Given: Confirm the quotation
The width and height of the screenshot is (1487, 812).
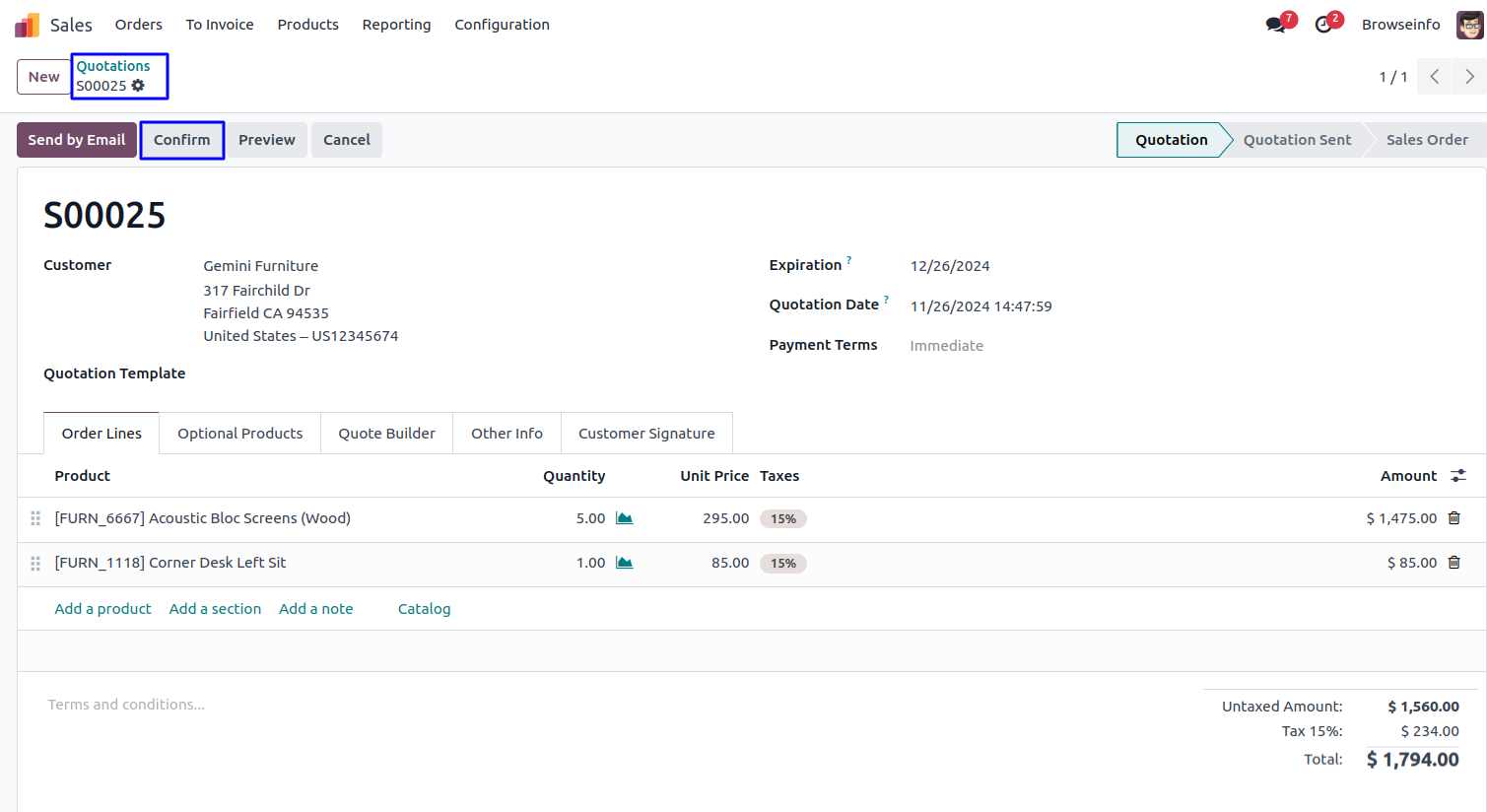Looking at the screenshot, I should [x=181, y=140].
